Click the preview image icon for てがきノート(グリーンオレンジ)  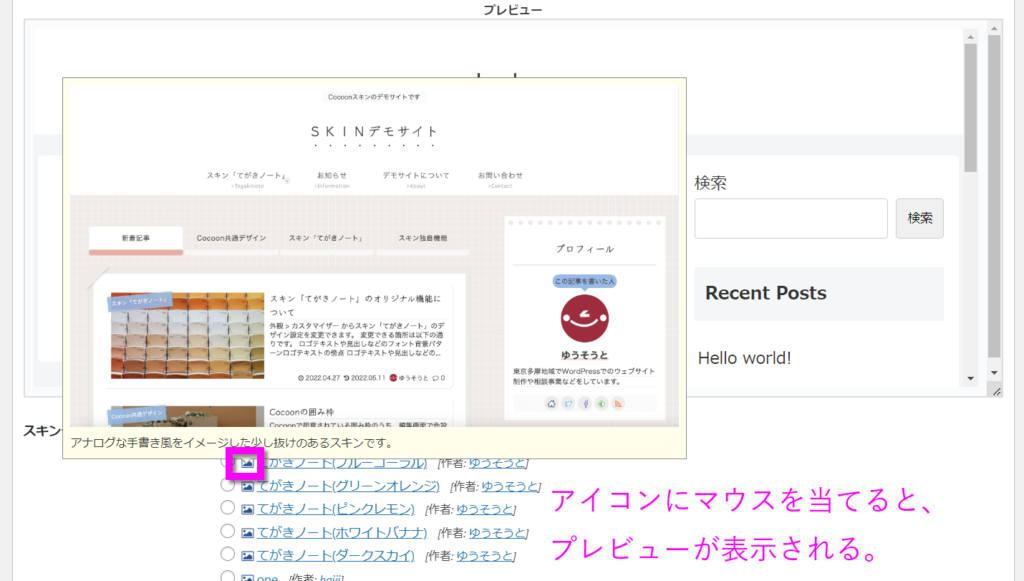click(248, 486)
